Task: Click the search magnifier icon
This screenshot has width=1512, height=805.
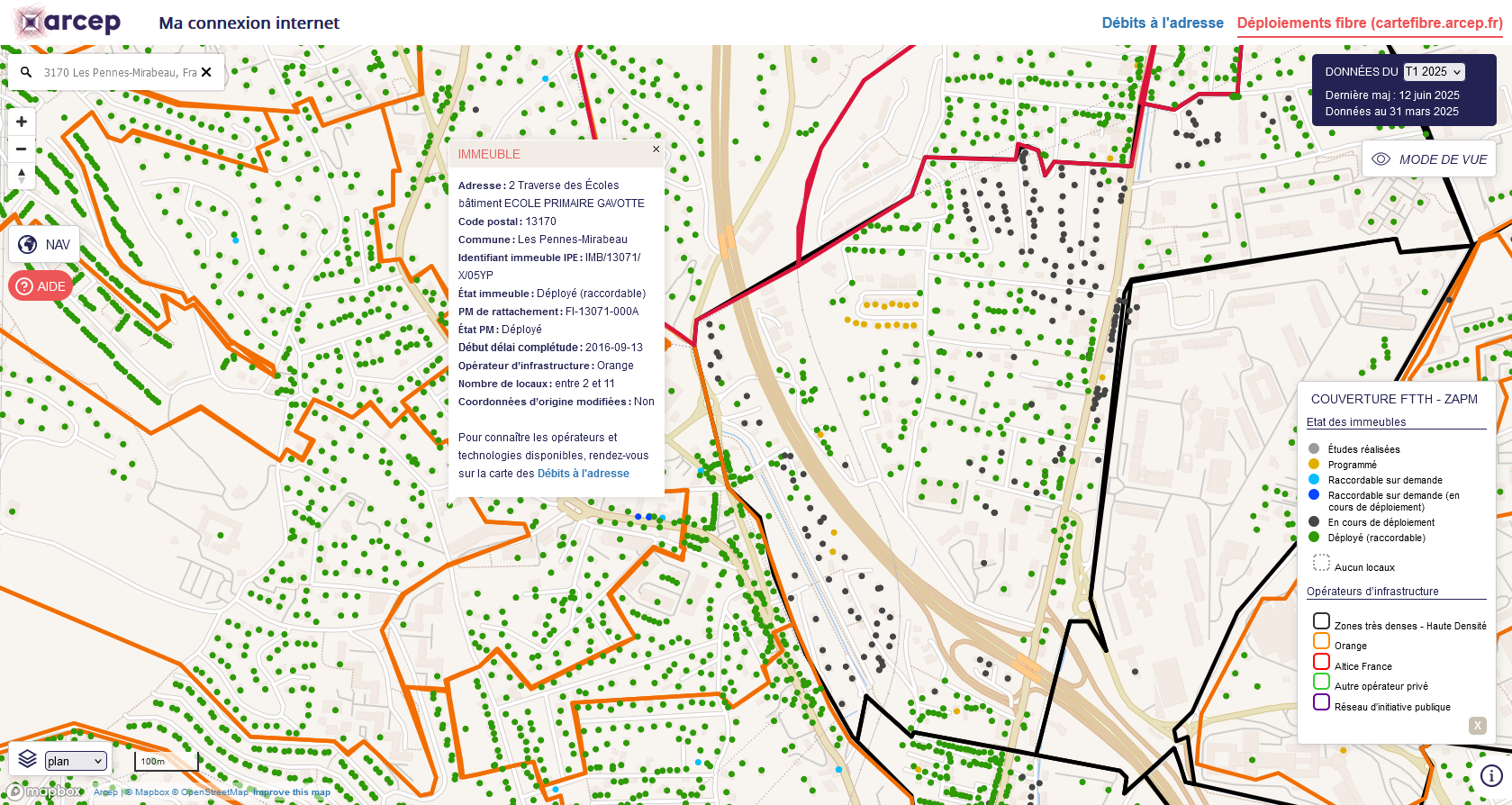Action: [x=26, y=72]
